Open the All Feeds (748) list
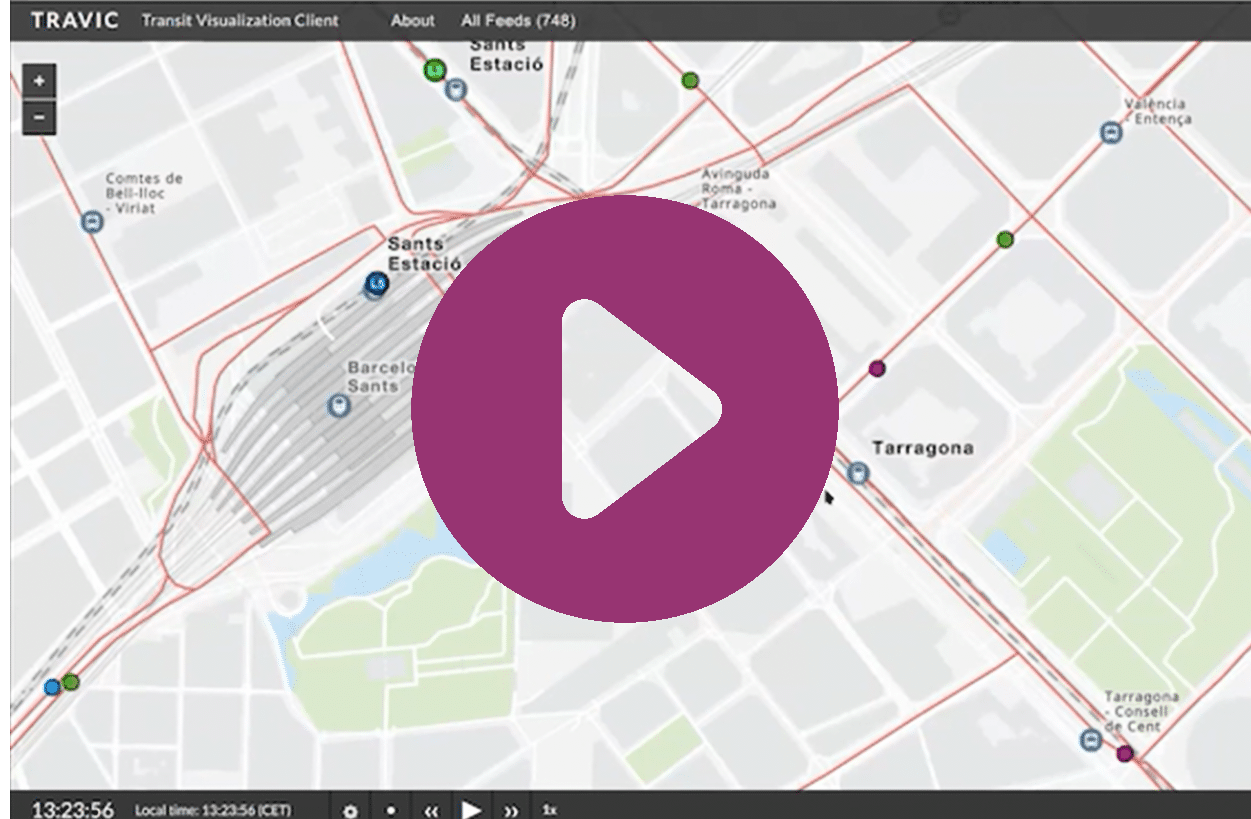Viewport: 1251px width, 819px height. (x=518, y=20)
